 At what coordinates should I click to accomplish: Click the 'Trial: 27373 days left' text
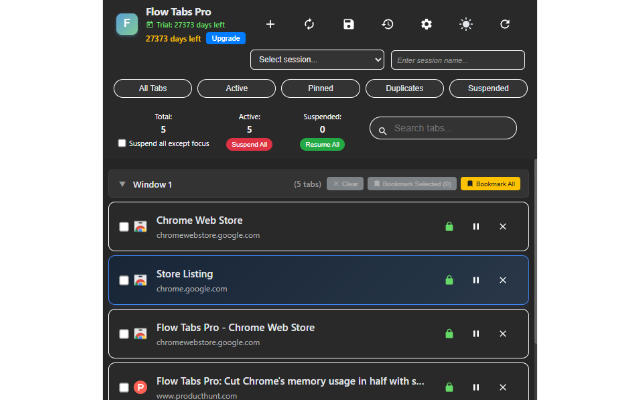[x=191, y=25]
